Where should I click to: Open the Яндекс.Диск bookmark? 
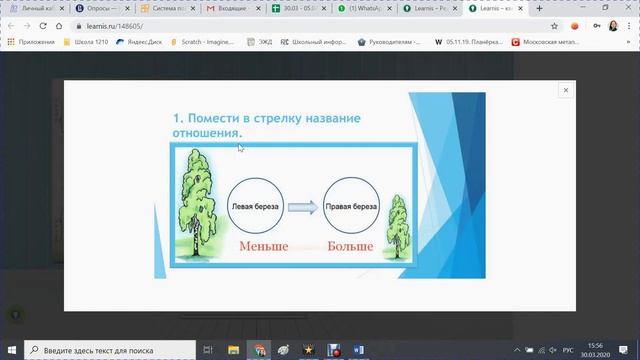click(139, 42)
